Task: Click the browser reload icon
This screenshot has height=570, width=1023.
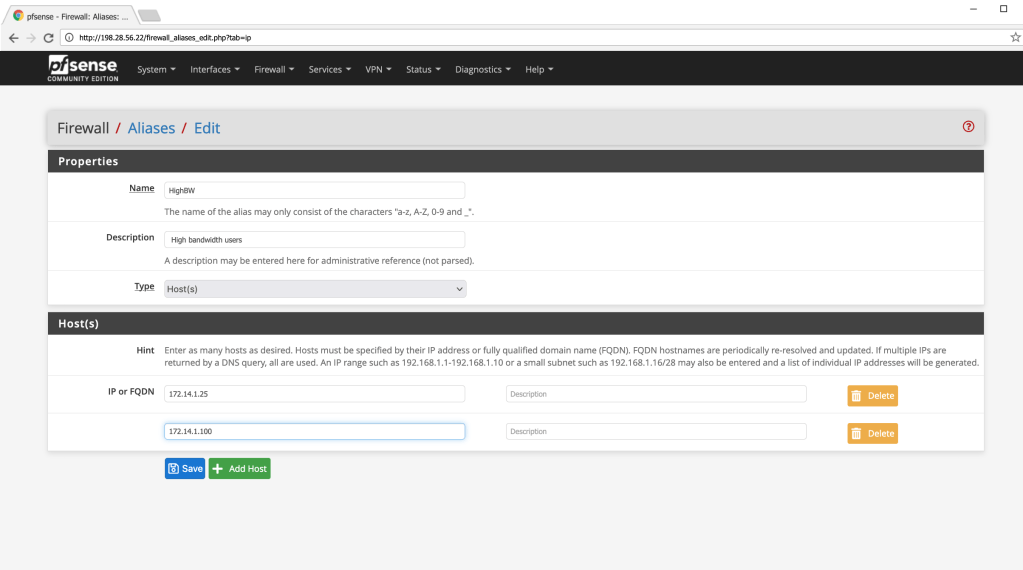Action: point(48,37)
